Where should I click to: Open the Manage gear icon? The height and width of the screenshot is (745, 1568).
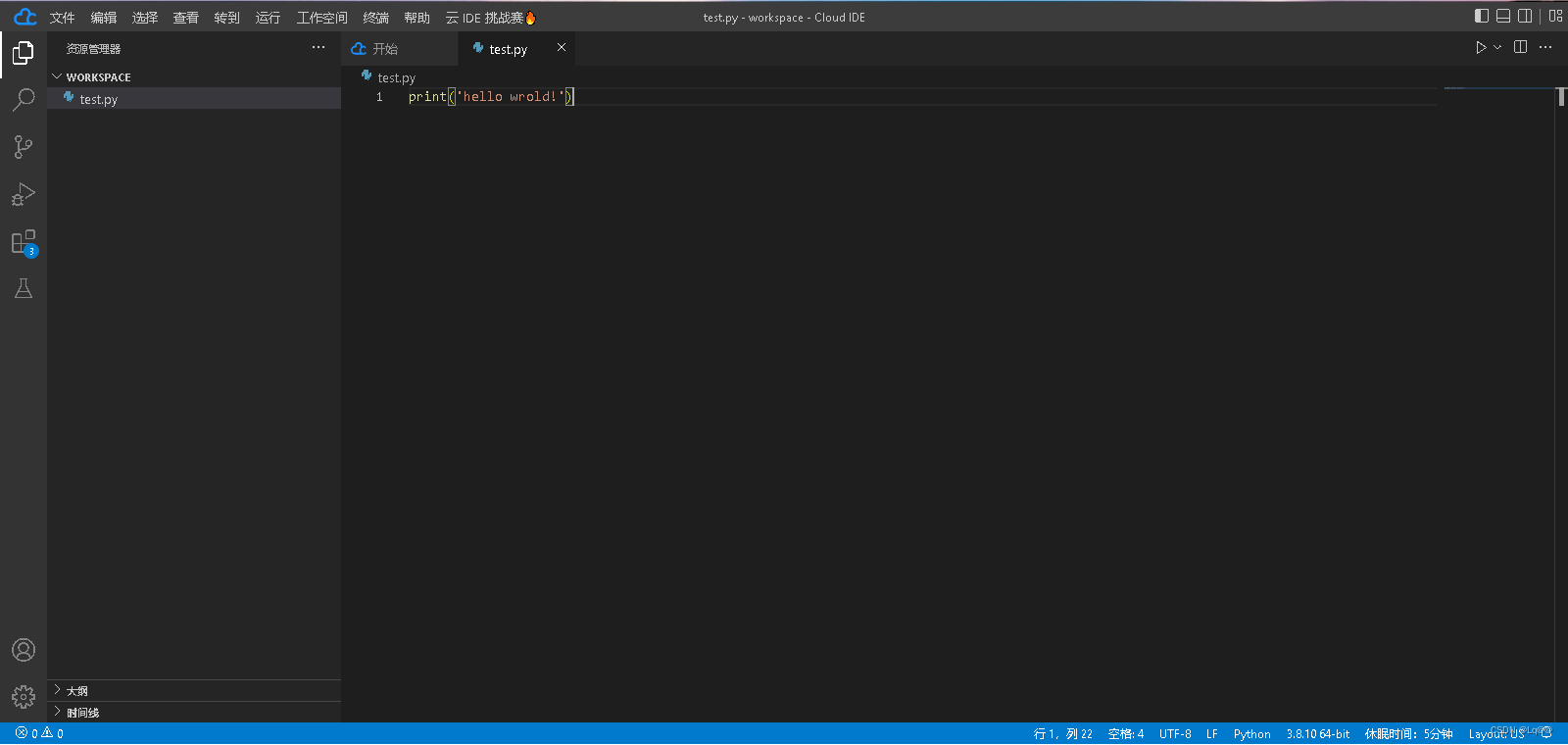point(24,697)
